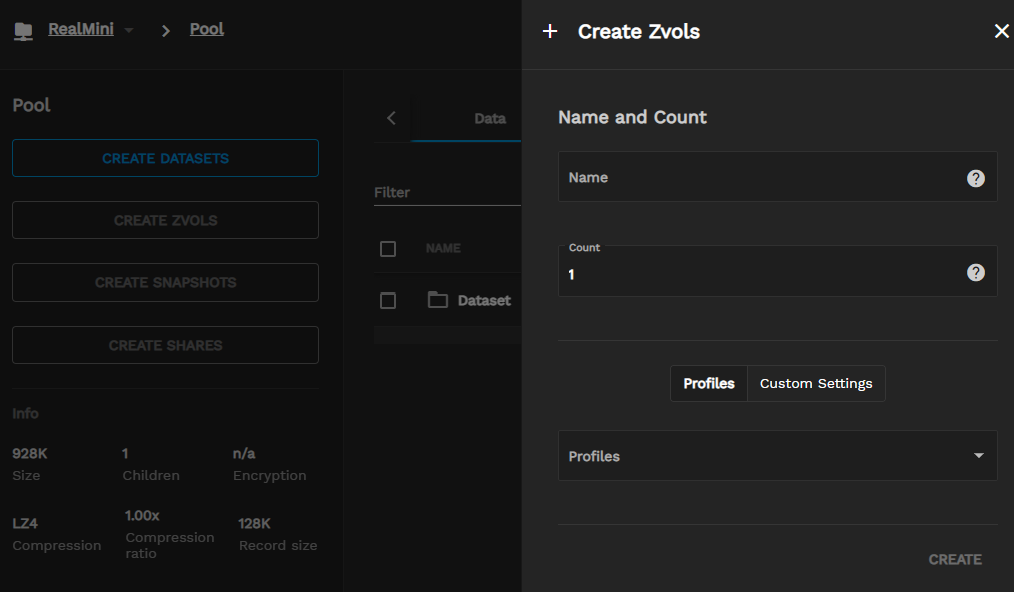Viewport: 1014px width, 592px height.
Task: Focus the Name input field
Action: (x=760, y=178)
